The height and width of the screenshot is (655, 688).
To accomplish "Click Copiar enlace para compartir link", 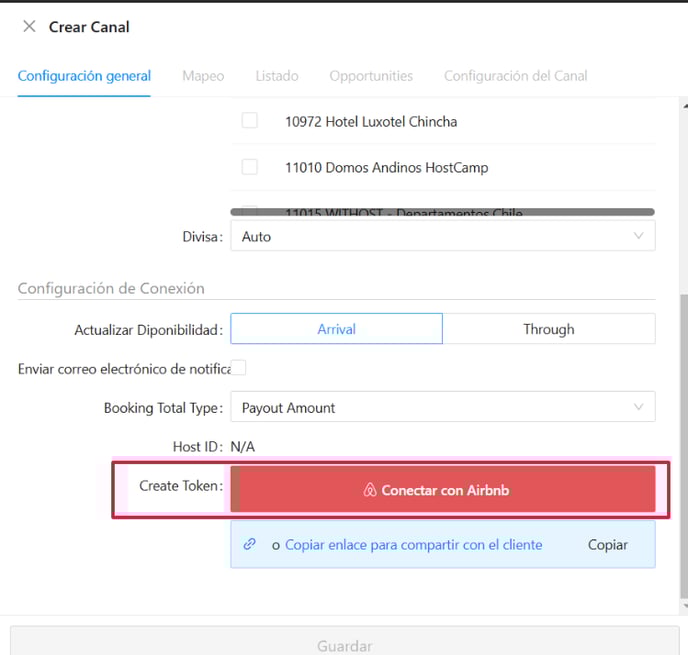I will pos(413,545).
